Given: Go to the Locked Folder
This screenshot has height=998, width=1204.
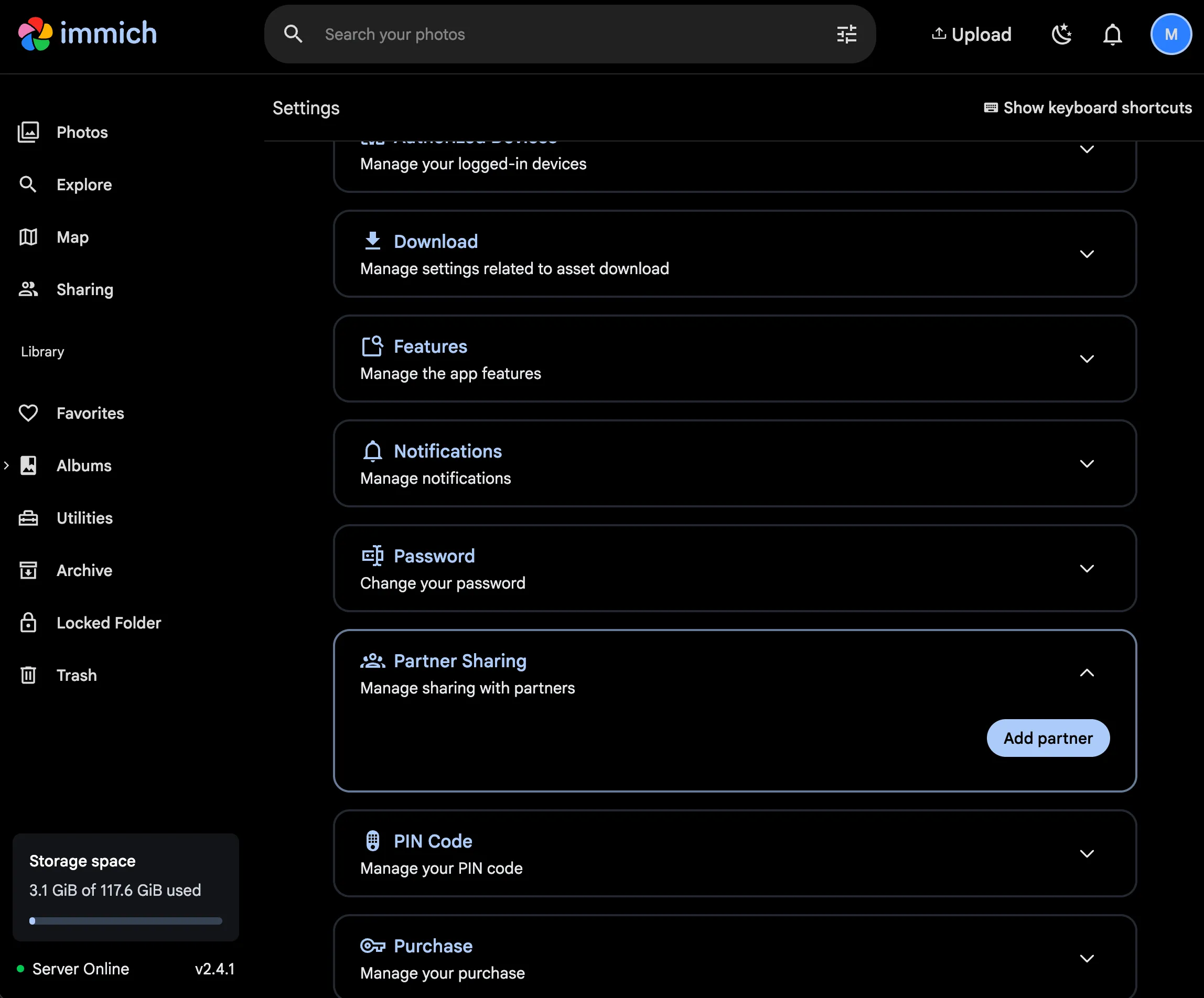Looking at the screenshot, I should (109, 623).
